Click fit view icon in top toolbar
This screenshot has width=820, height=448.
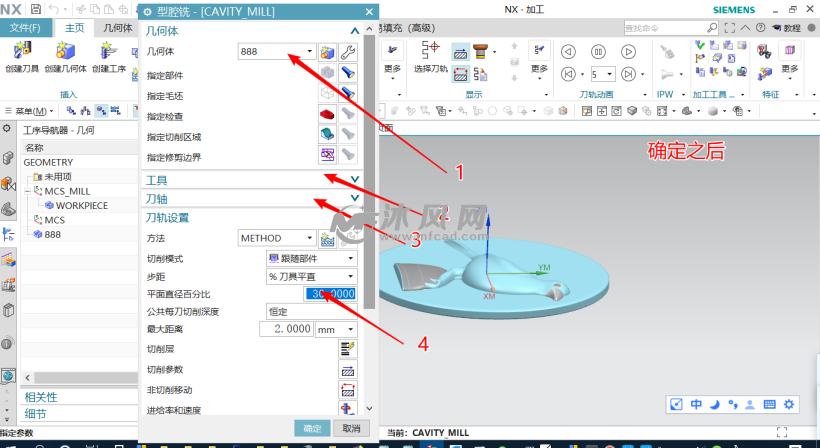(662, 111)
